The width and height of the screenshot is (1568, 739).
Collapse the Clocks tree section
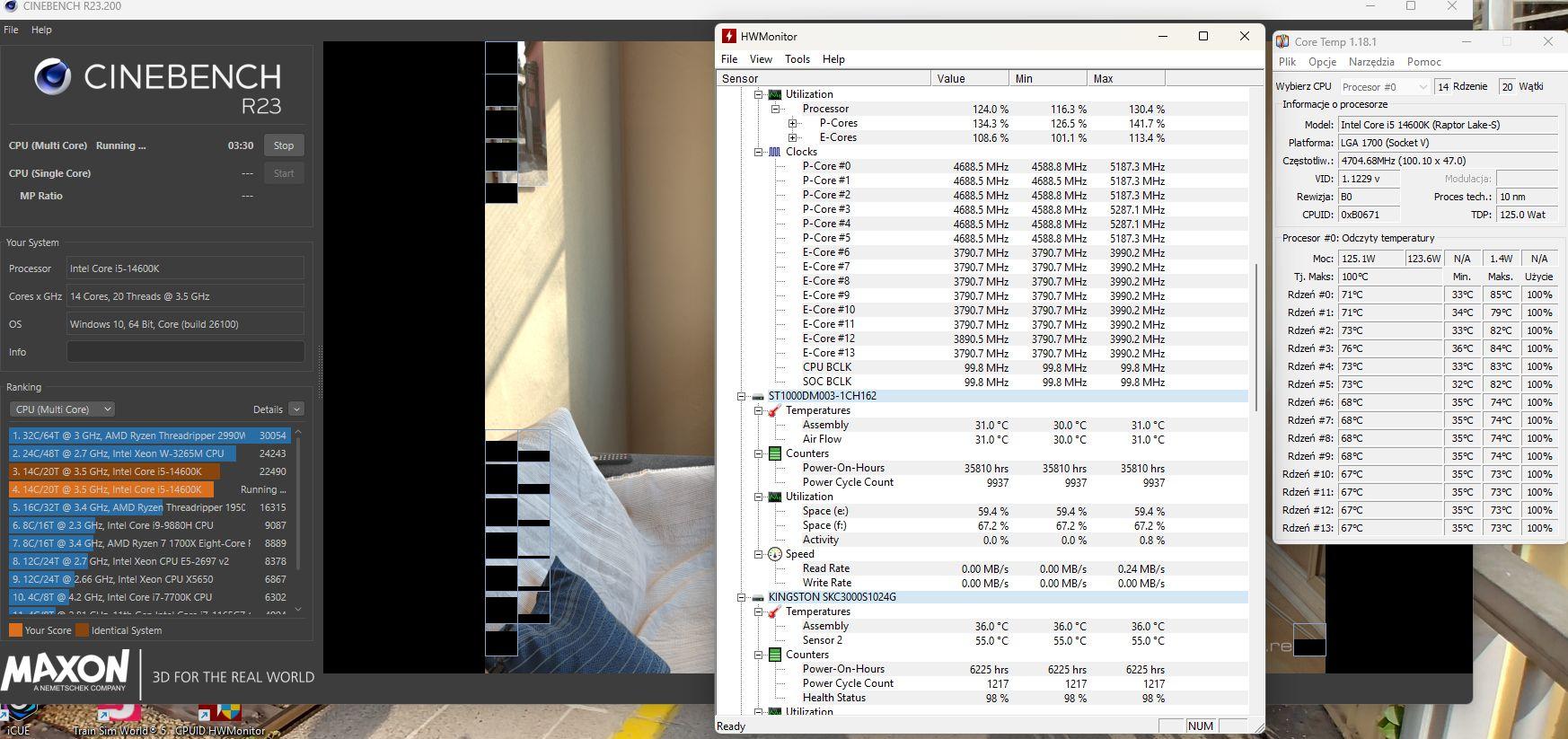pyautogui.click(x=758, y=152)
